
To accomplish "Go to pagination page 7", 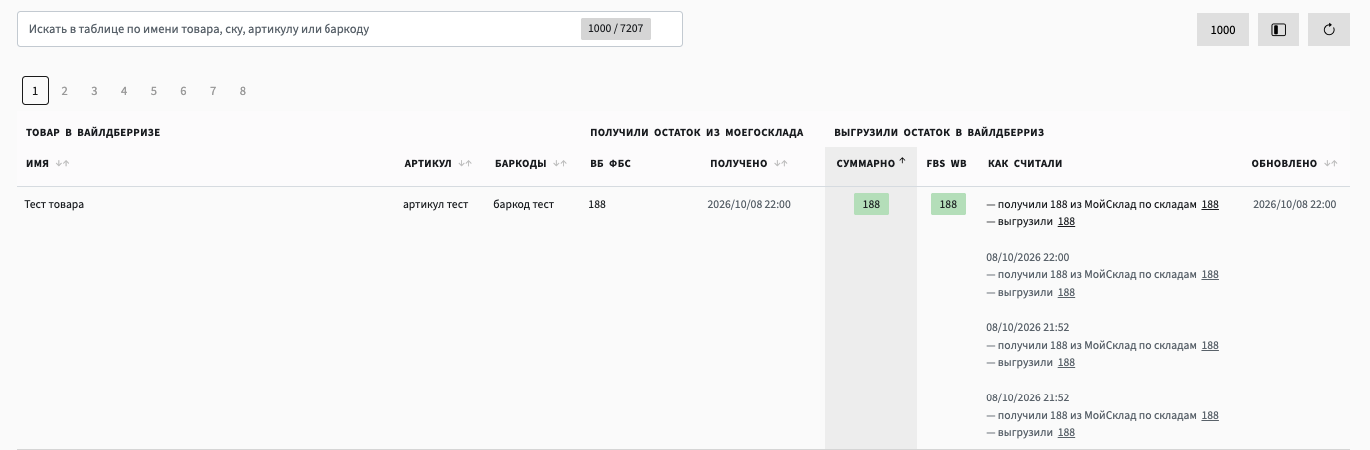I will point(213,91).
